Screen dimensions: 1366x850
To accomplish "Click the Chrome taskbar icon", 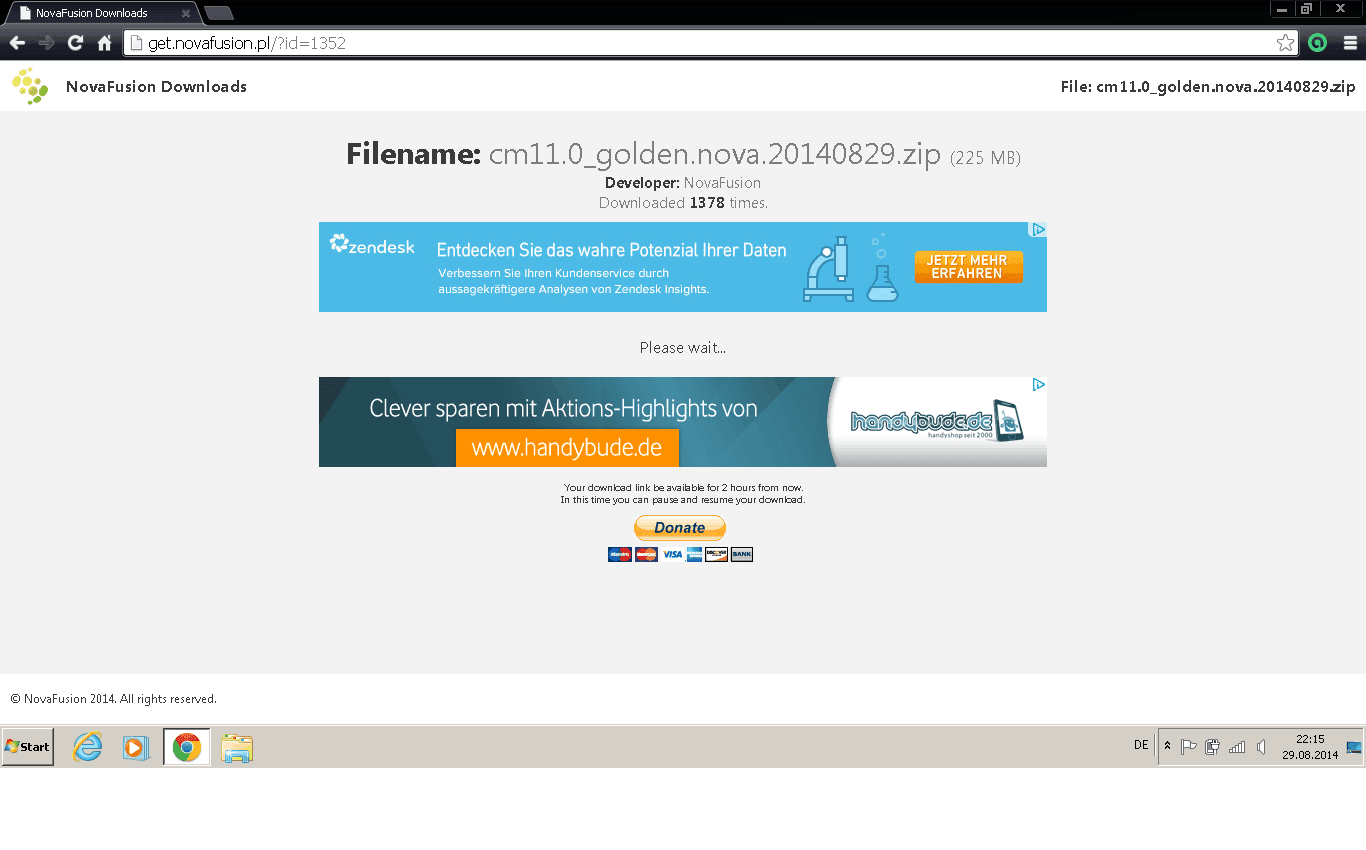I will [187, 747].
